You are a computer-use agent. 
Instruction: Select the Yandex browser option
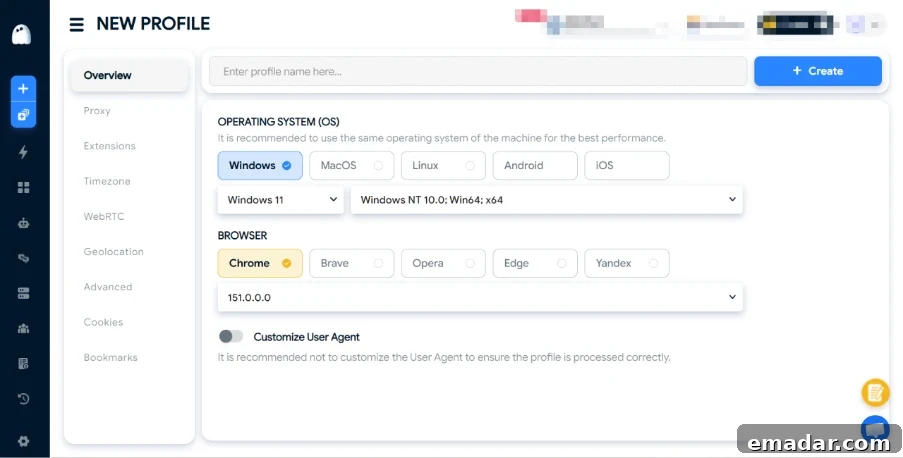click(627, 263)
